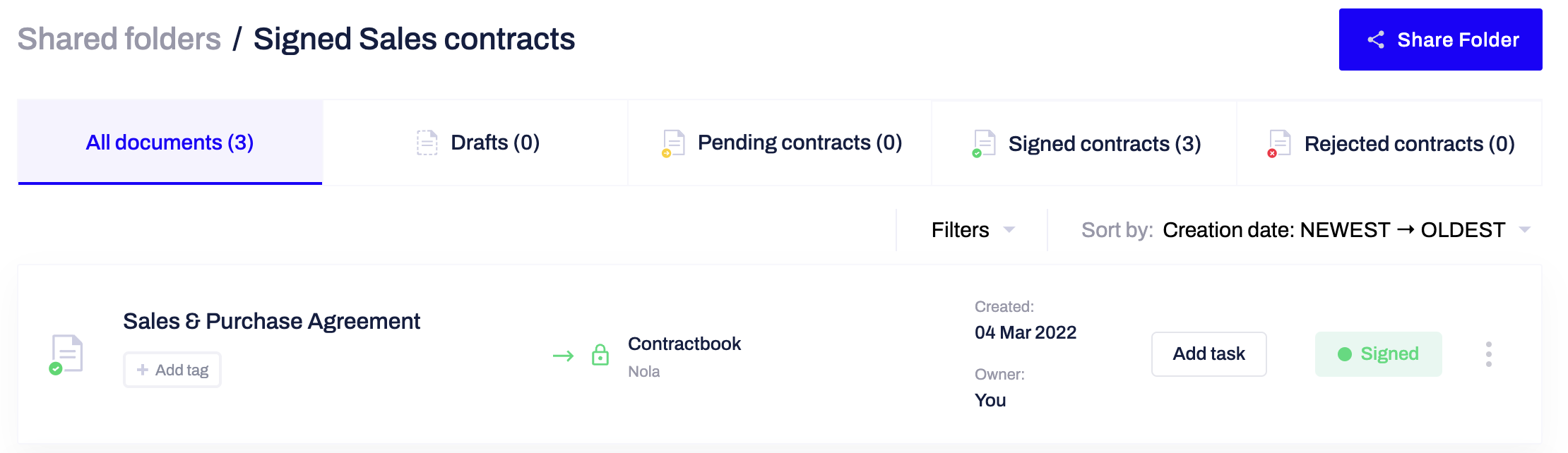Click the plus icon in Add tag
The height and width of the screenshot is (453, 1568).
coord(142,370)
